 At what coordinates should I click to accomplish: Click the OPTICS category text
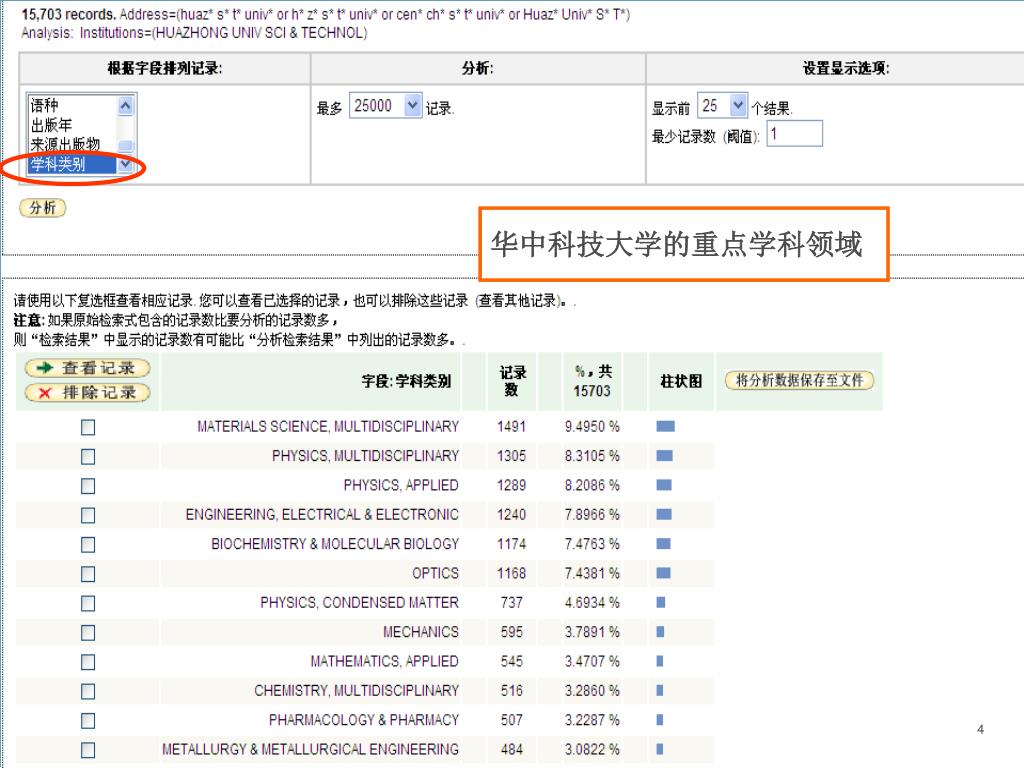click(436, 573)
